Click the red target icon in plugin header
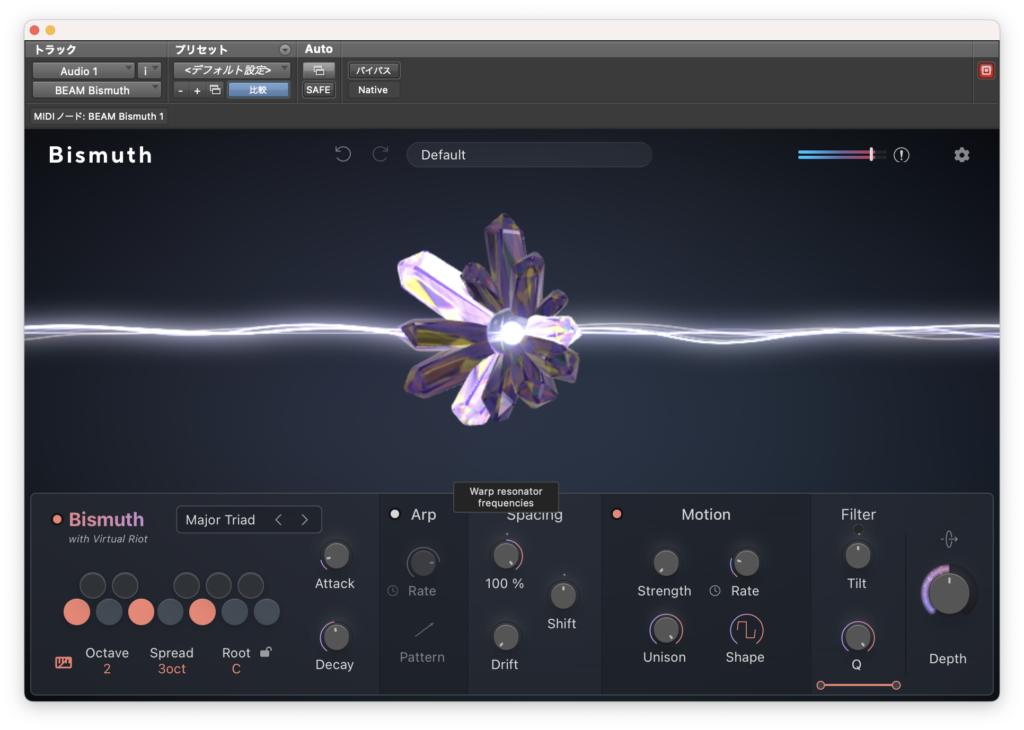 tap(986, 71)
